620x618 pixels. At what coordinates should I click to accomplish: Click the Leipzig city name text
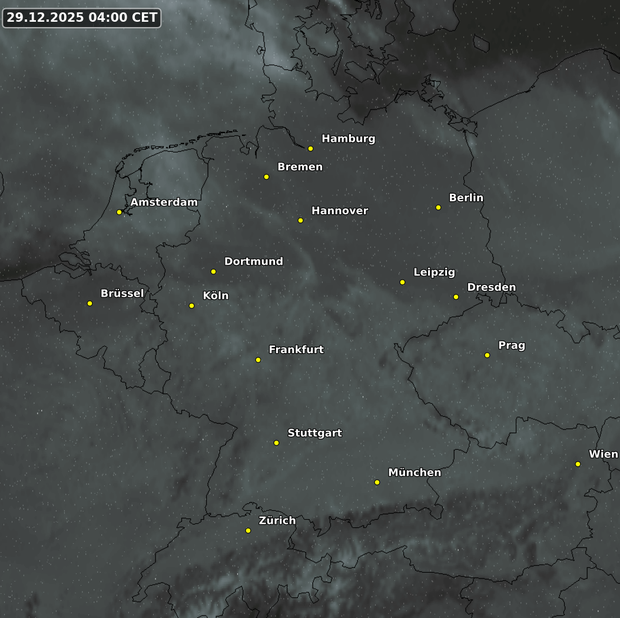(434, 272)
